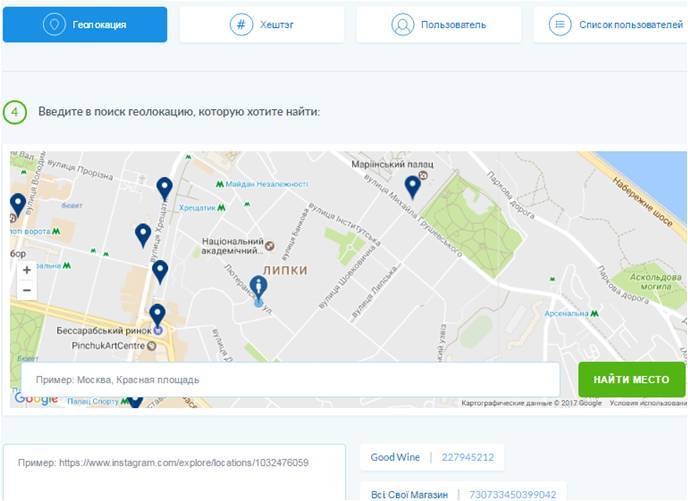
Task: Open the Условия использования map link
Action: tap(647, 403)
